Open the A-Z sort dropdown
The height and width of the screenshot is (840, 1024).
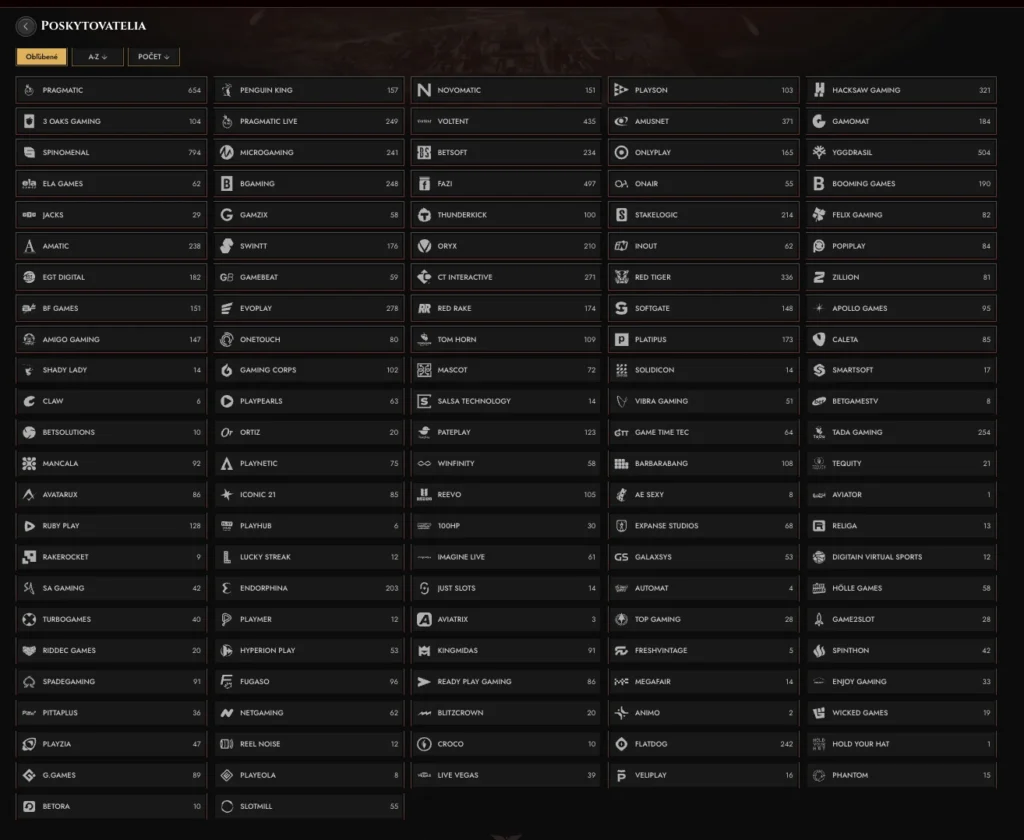[x=97, y=57]
